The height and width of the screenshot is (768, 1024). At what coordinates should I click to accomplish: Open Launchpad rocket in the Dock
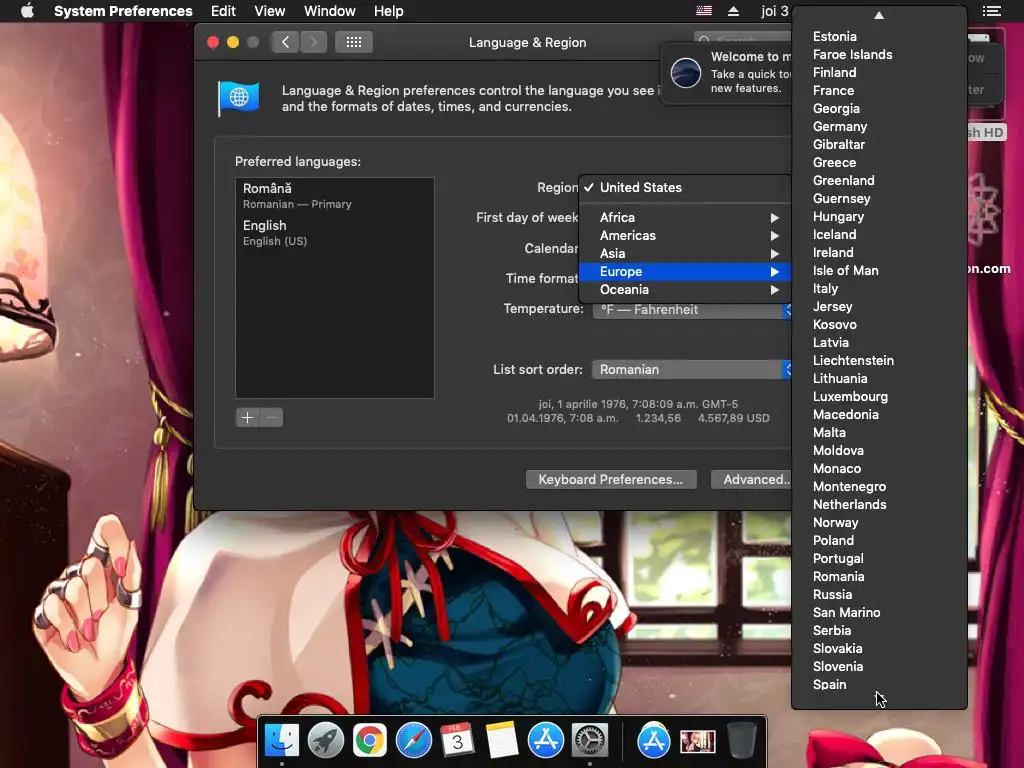(x=325, y=741)
